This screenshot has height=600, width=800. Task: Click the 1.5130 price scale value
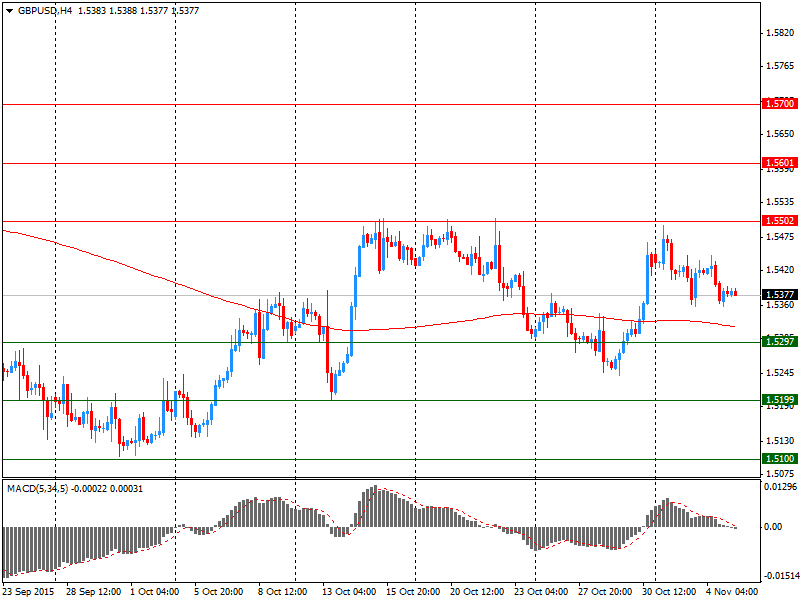tap(781, 440)
